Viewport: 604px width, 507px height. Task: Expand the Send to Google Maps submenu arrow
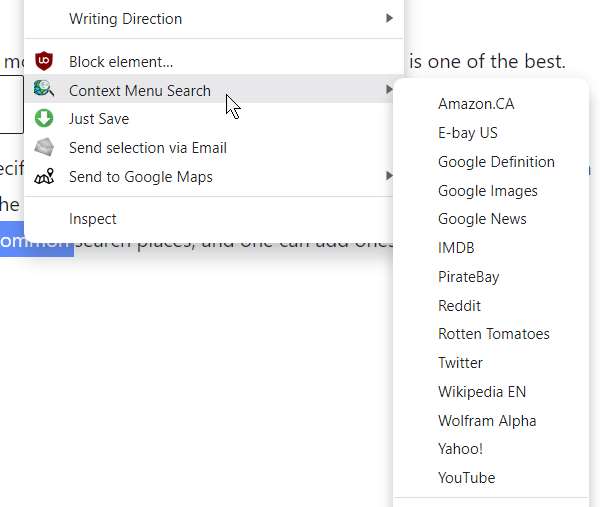[388, 177]
